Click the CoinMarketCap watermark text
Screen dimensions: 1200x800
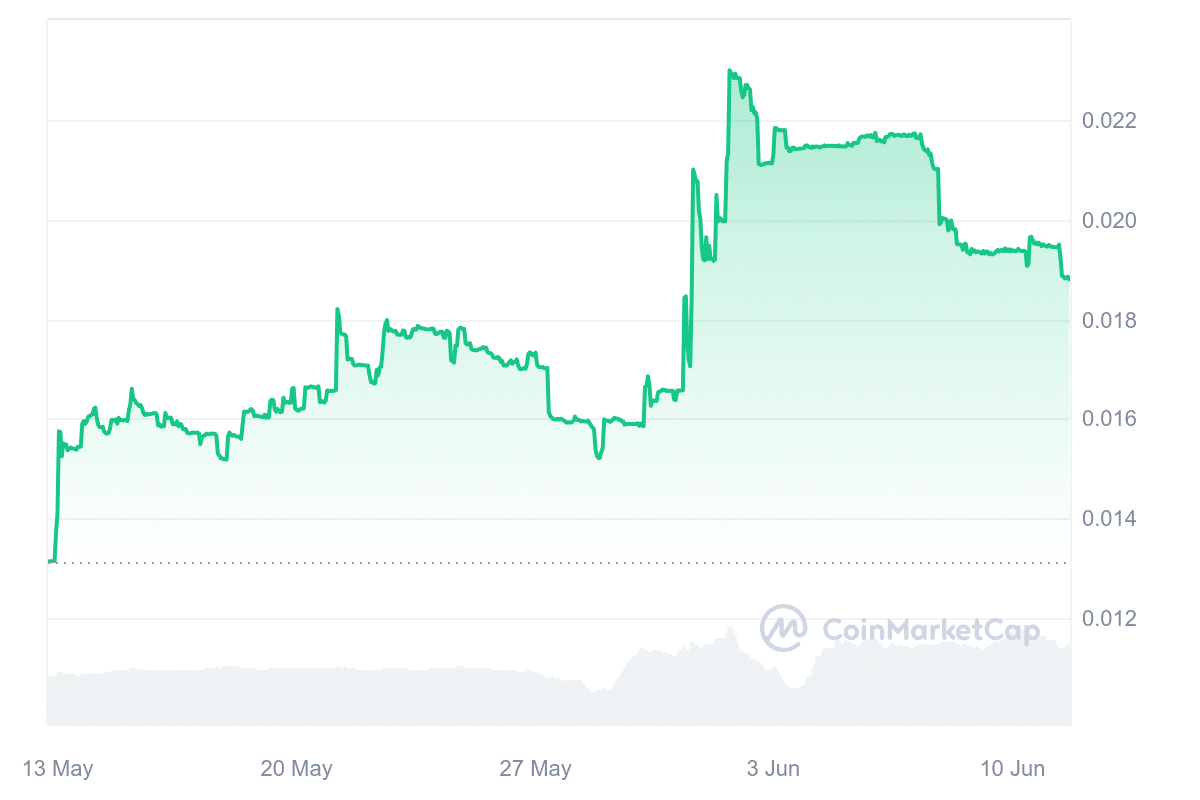point(930,629)
